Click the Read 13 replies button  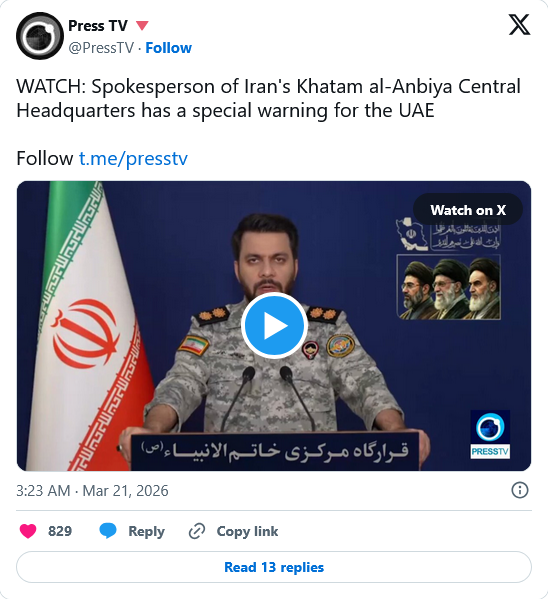pos(274,567)
